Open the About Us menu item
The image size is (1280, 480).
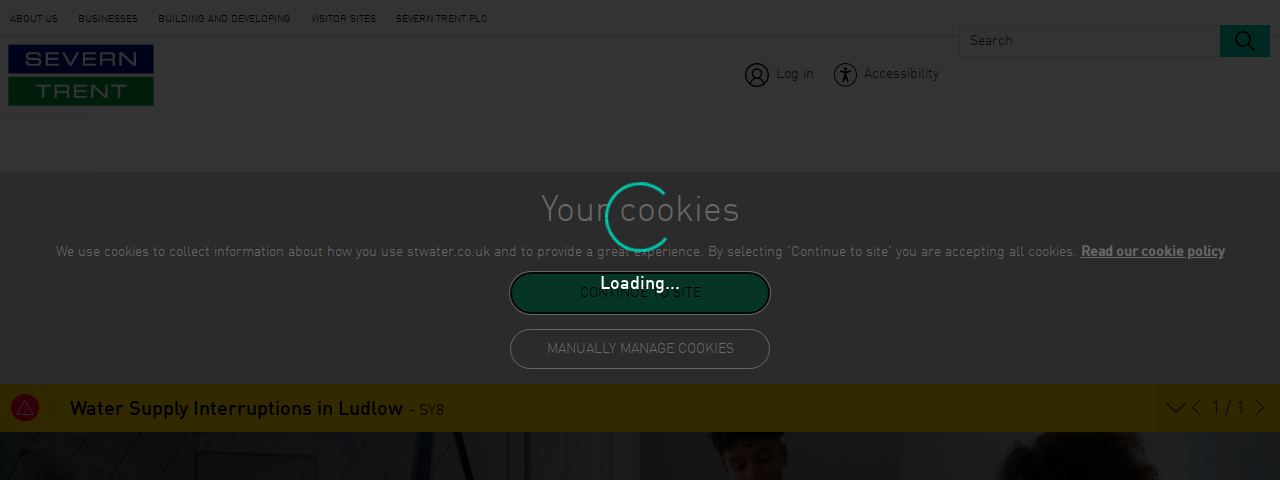click(x=34, y=19)
